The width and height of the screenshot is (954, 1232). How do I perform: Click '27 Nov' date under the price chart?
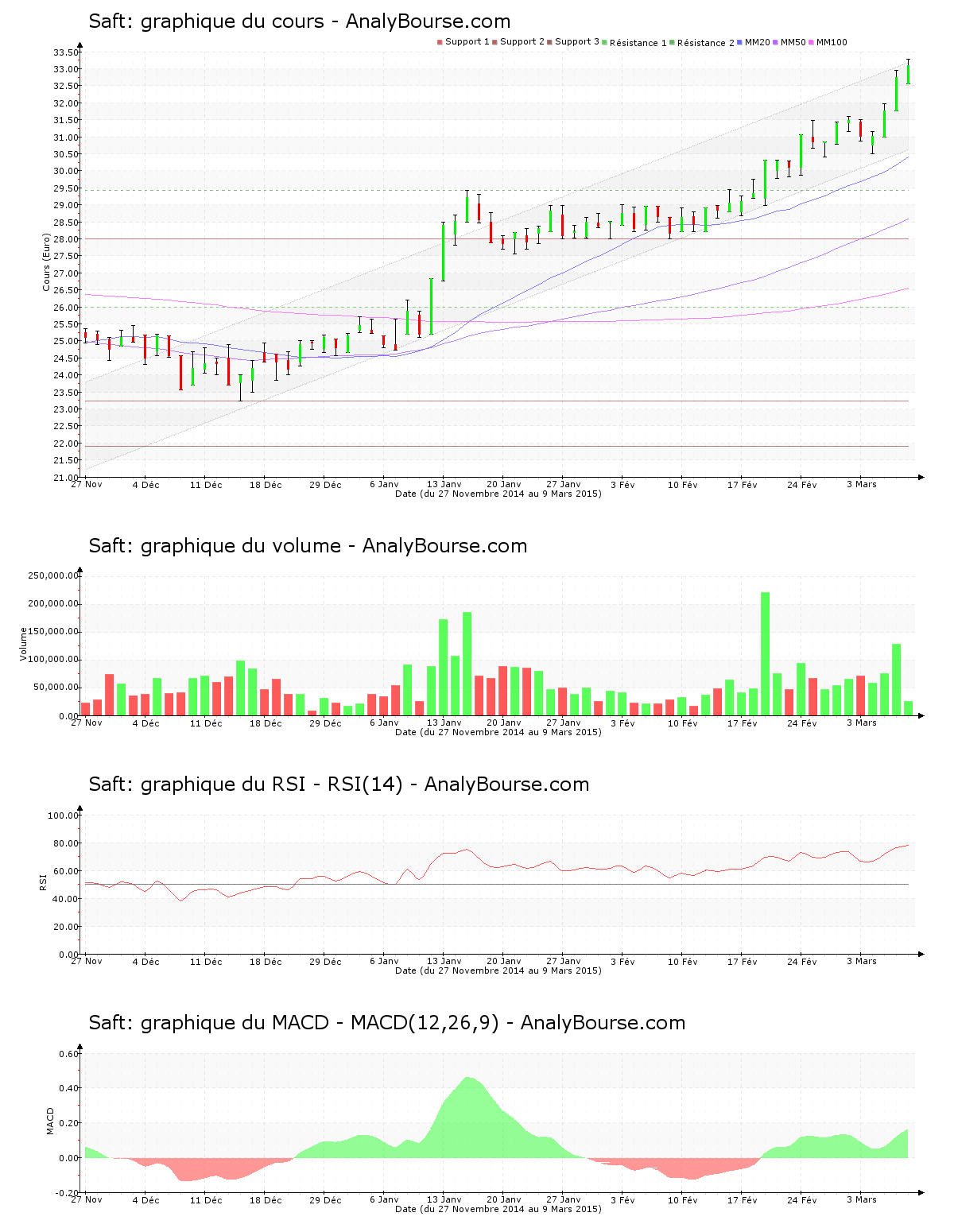86,484
